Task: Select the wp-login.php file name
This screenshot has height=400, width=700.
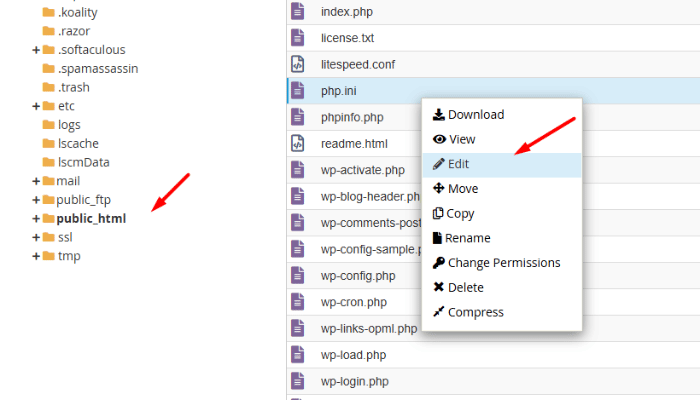Action: [x=354, y=382]
